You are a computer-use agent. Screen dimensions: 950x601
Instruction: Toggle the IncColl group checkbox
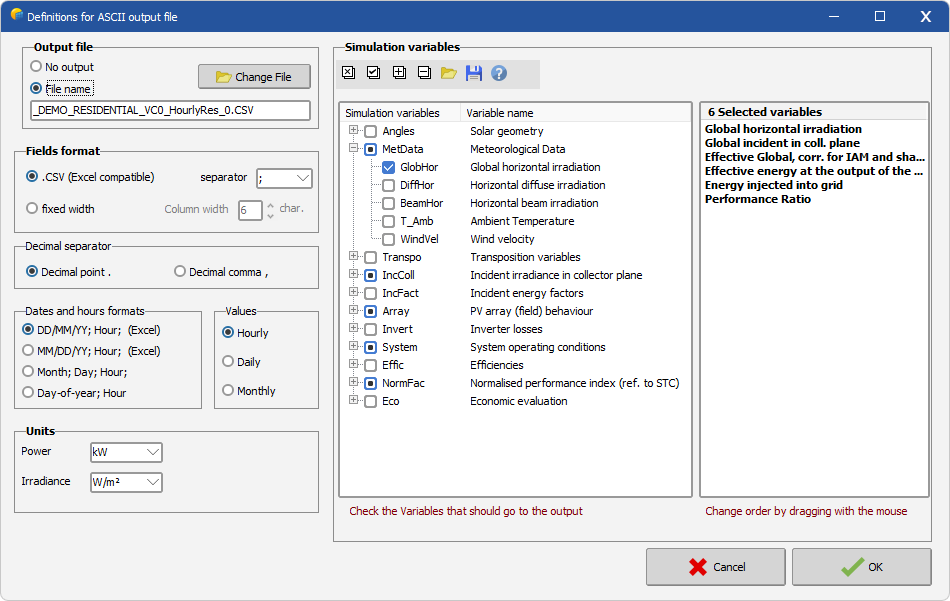tap(371, 276)
